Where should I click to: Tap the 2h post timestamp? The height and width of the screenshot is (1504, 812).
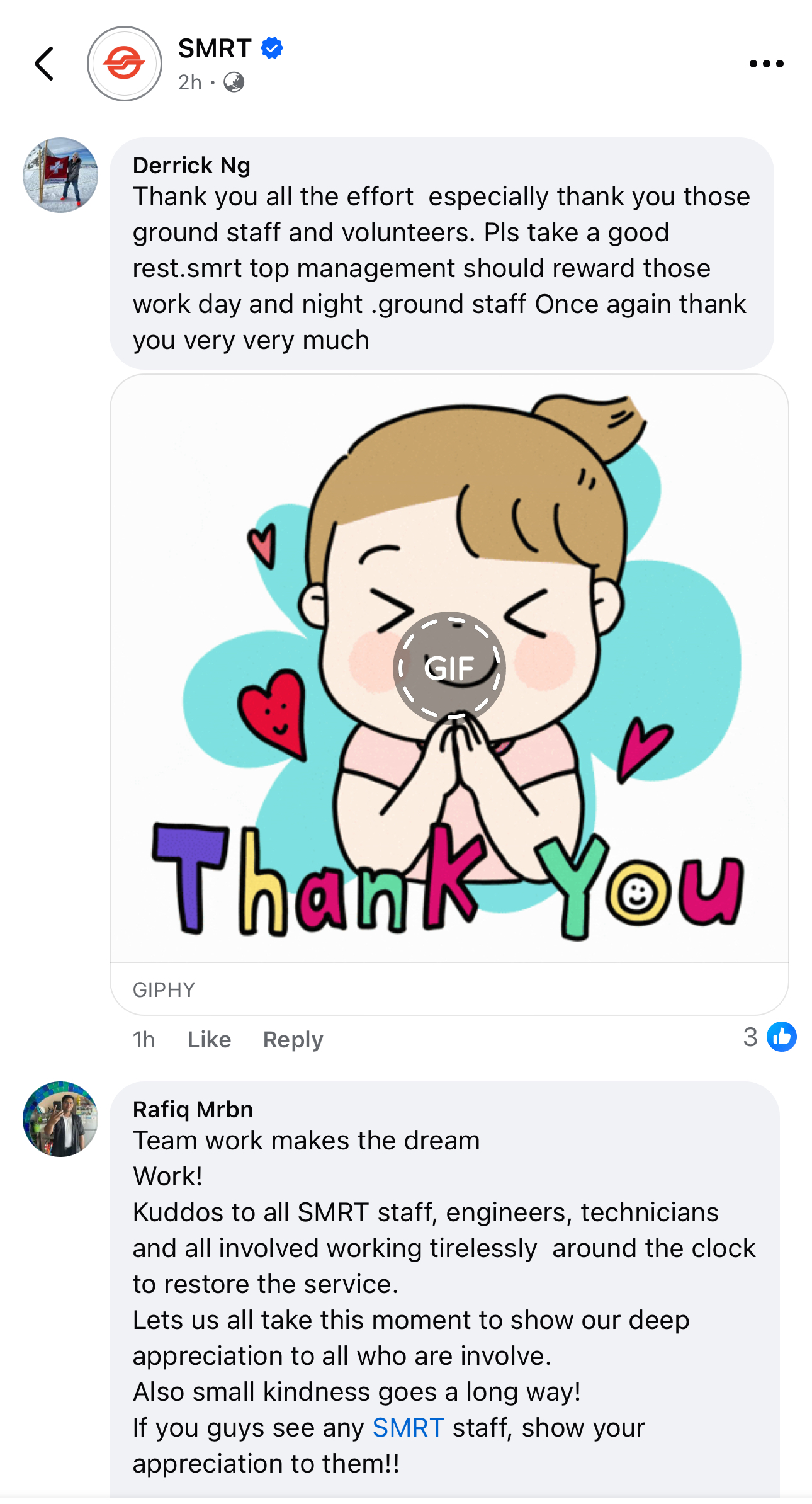click(x=190, y=83)
